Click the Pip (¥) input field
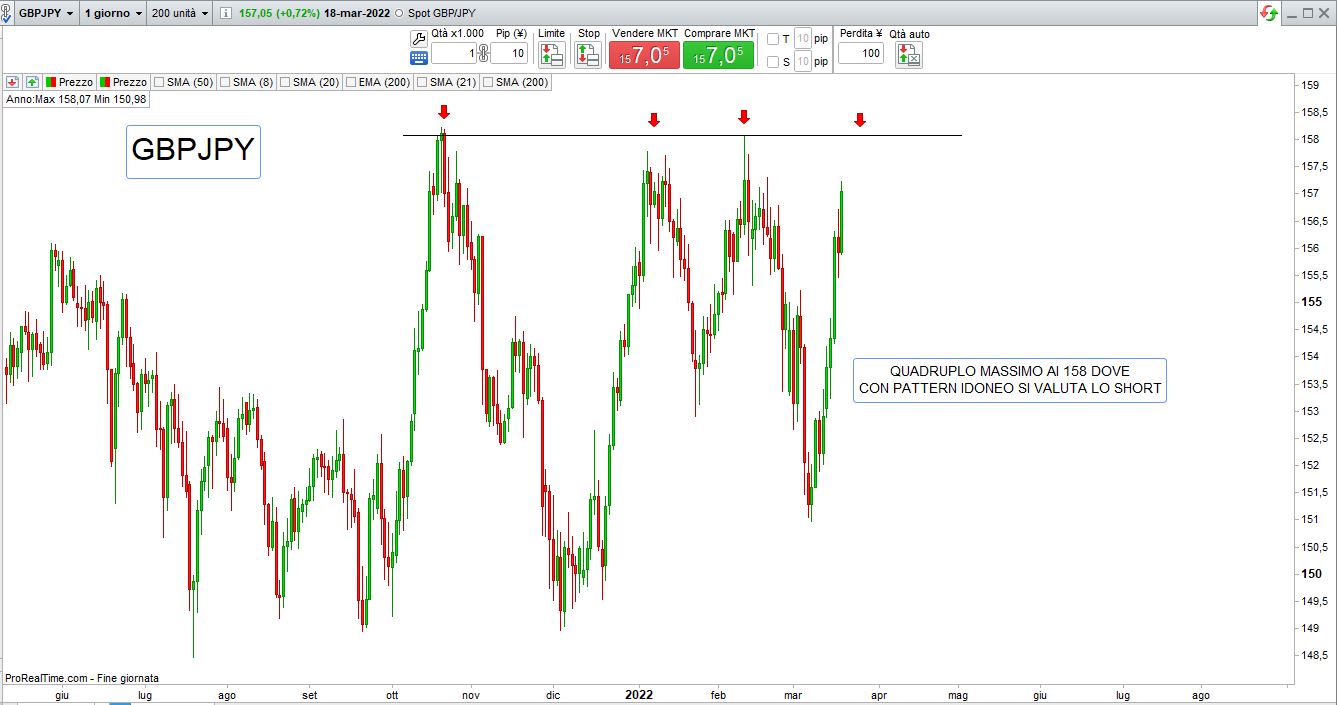 click(x=509, y=53)
